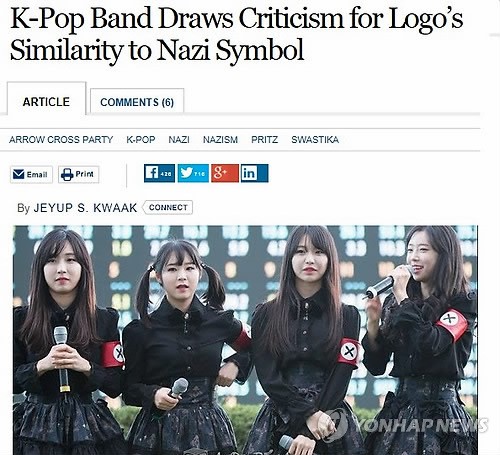Open the Comments (6) tab
Image resolution: width=500 pixels, height=455 pixels.
point(137,102)
